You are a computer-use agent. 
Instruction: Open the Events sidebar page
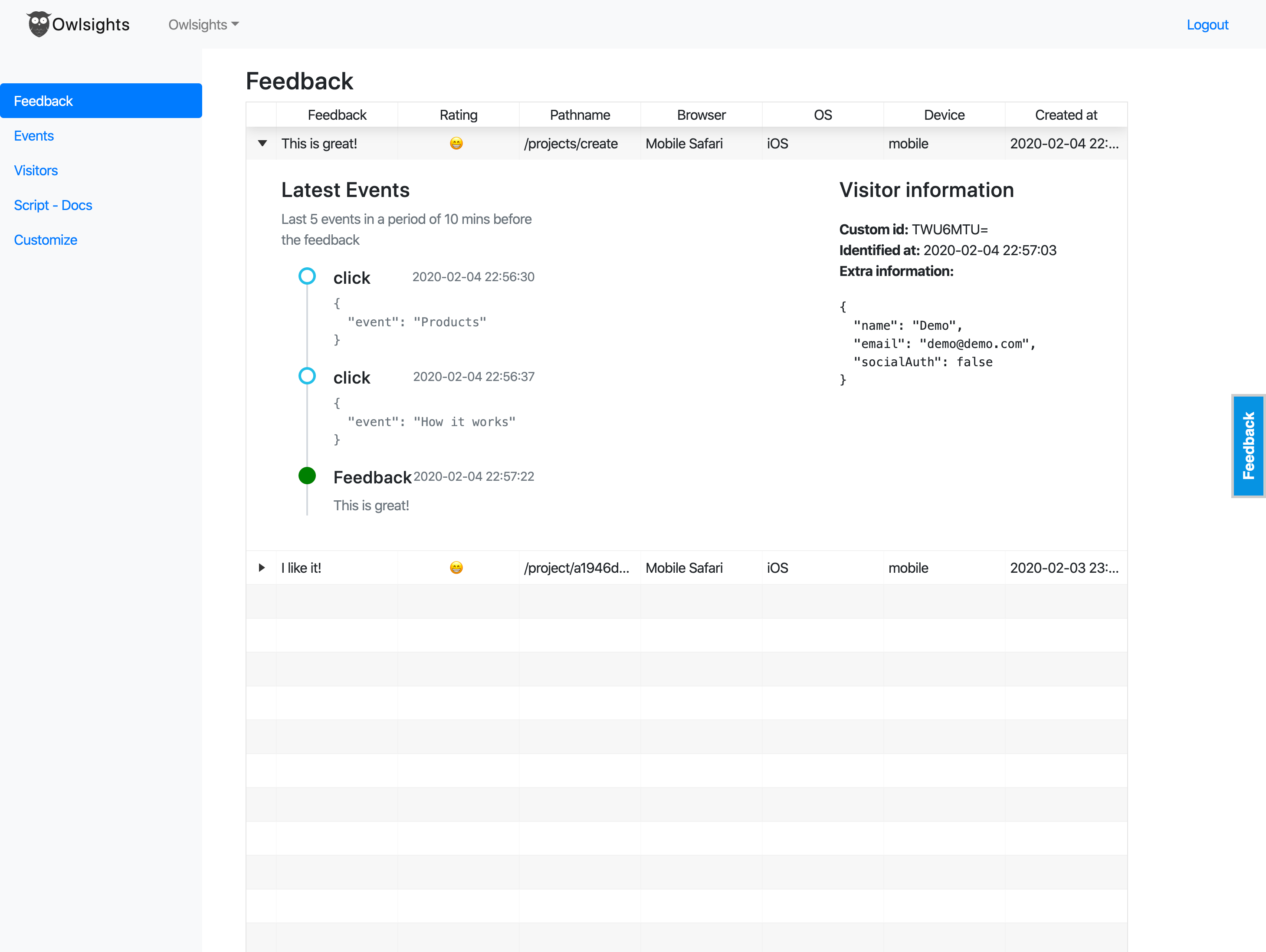coord(34,136)
